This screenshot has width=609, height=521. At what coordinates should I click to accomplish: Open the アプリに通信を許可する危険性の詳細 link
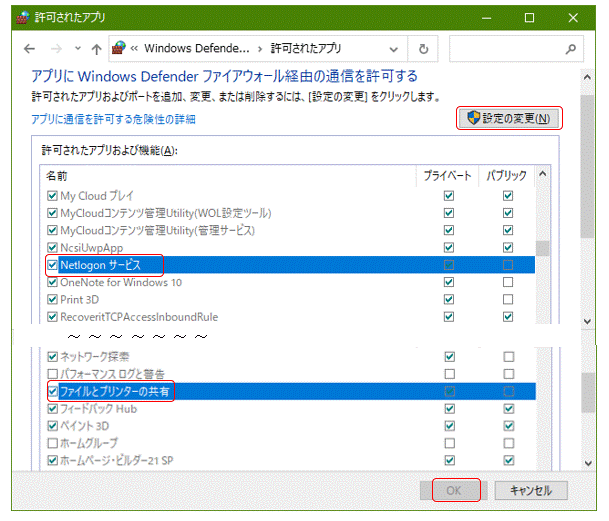click(113, 119)
